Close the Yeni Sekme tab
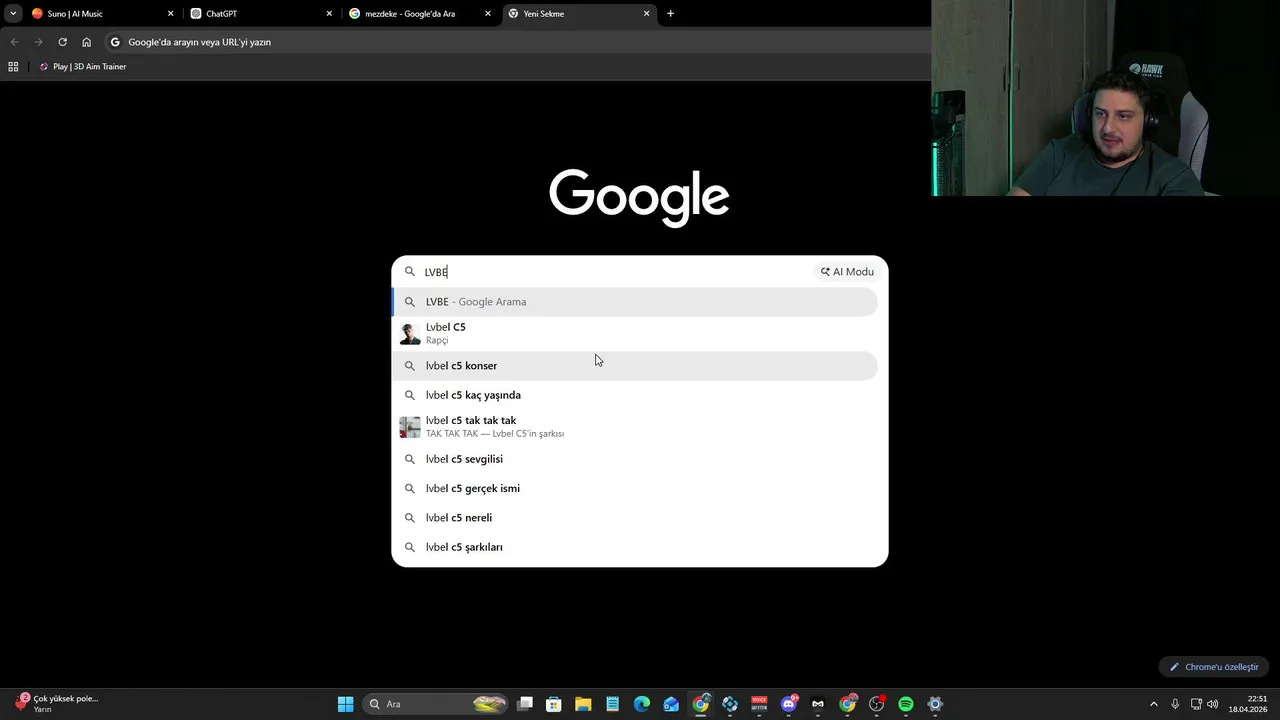Viewport: 1280px width, 720px height. click(646, 14)
